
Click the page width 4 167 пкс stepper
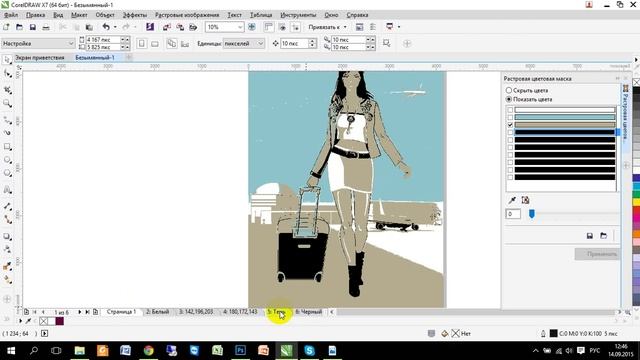click(125, 40)
